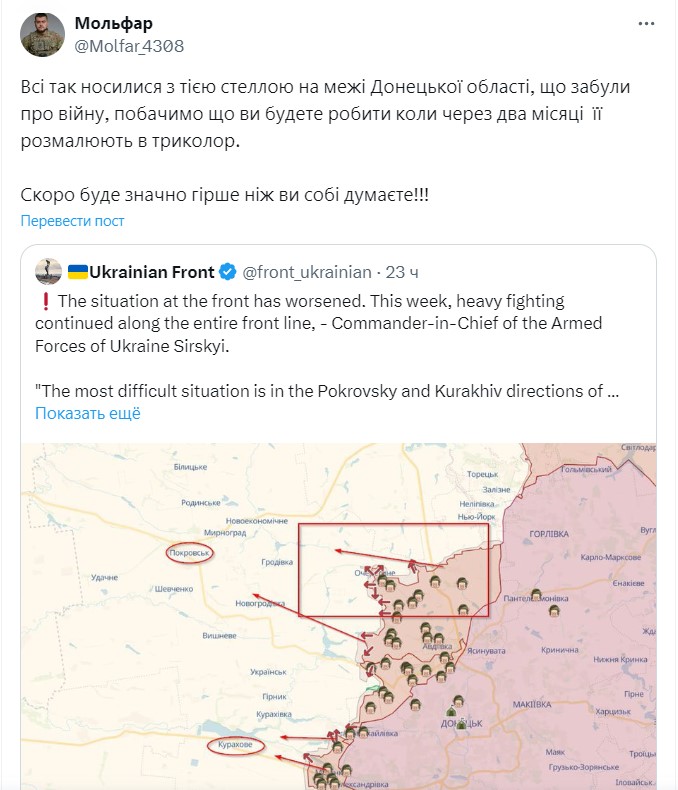678x790 pixels.
Task: Click the circled Курахове map label
Action: click(x=237, y=745)
